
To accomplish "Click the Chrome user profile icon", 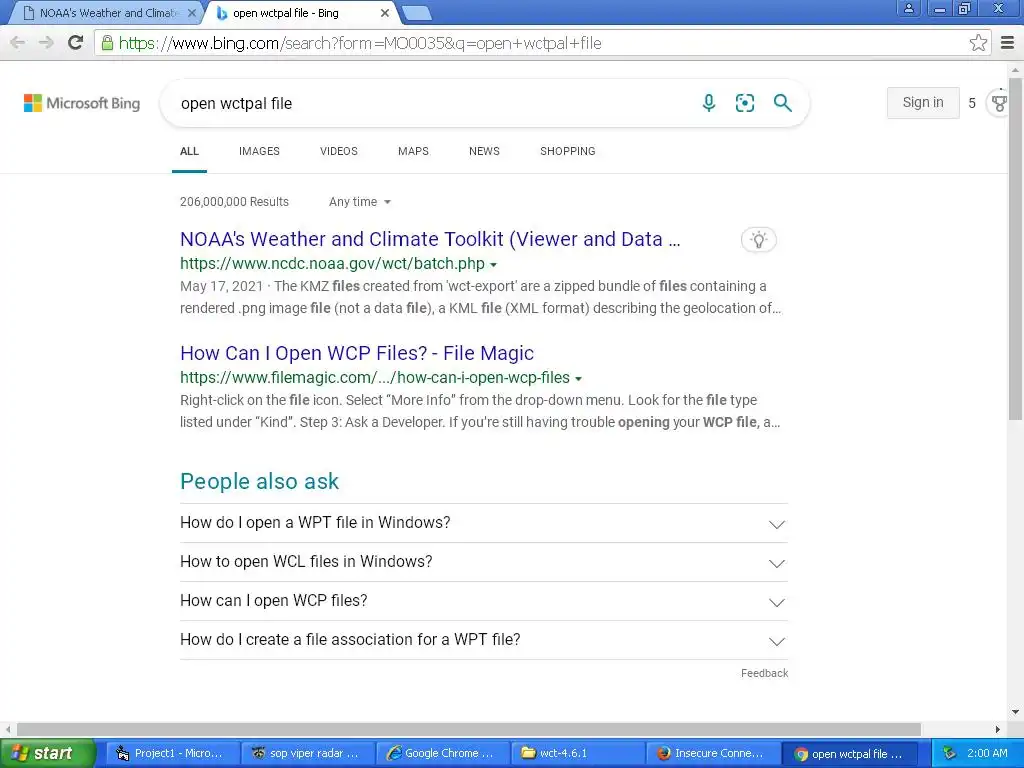I will (908, 8).
